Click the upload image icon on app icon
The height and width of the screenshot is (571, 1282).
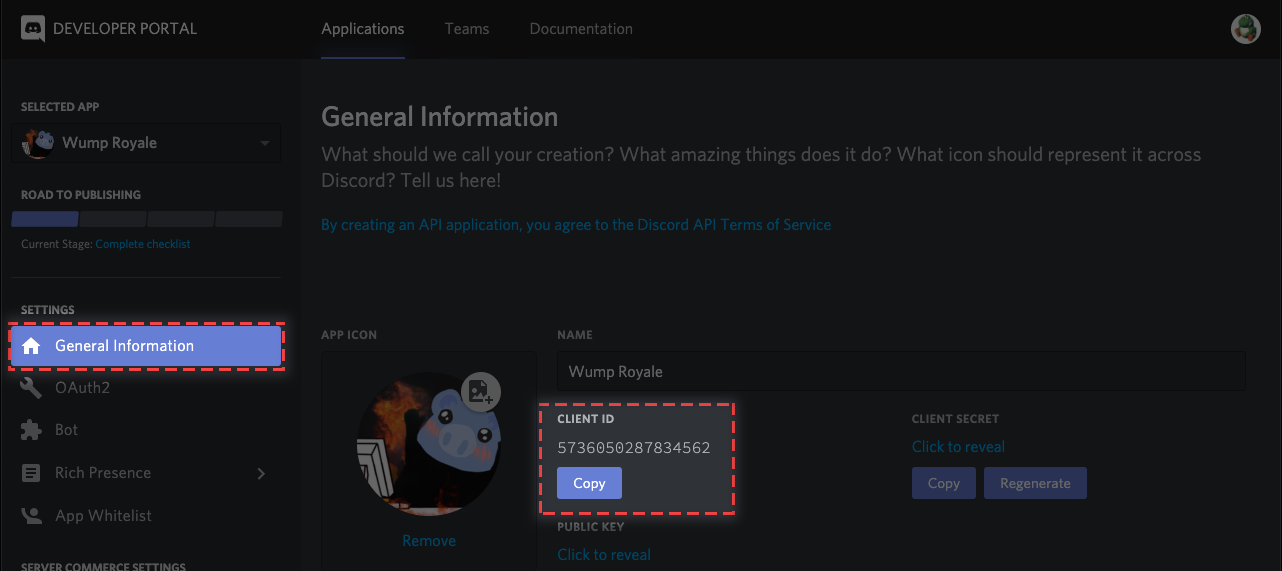tap(481, 391)
